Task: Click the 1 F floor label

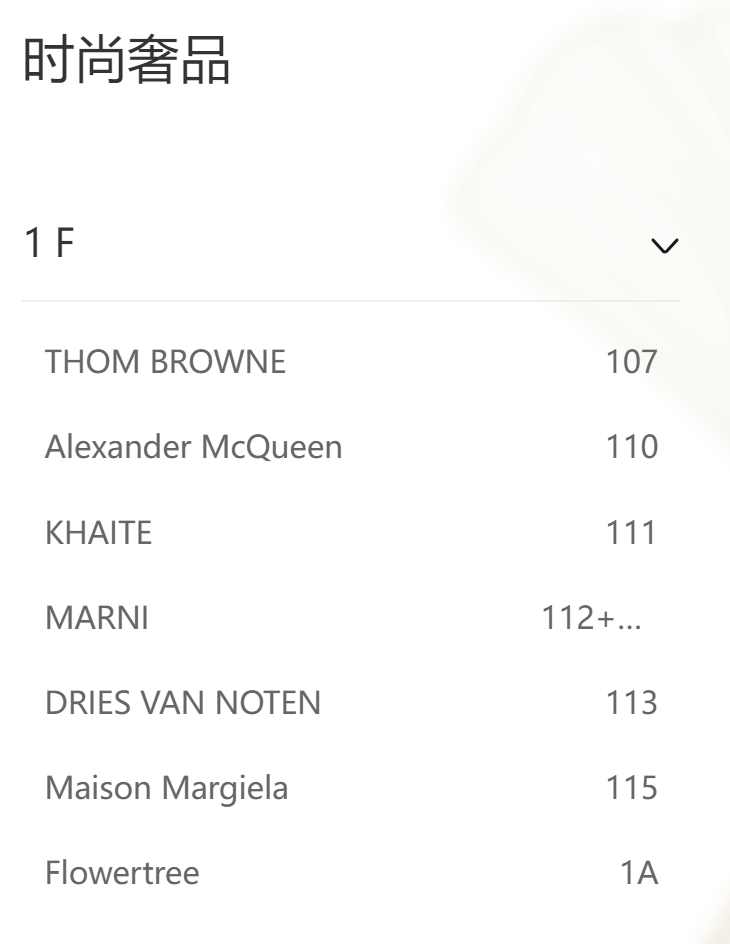Action: (x=50, y=244)
